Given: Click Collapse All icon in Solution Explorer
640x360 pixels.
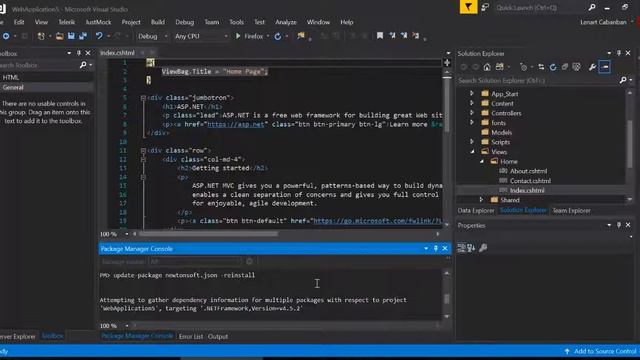Looking at the screenshot, I should (564, 67).
